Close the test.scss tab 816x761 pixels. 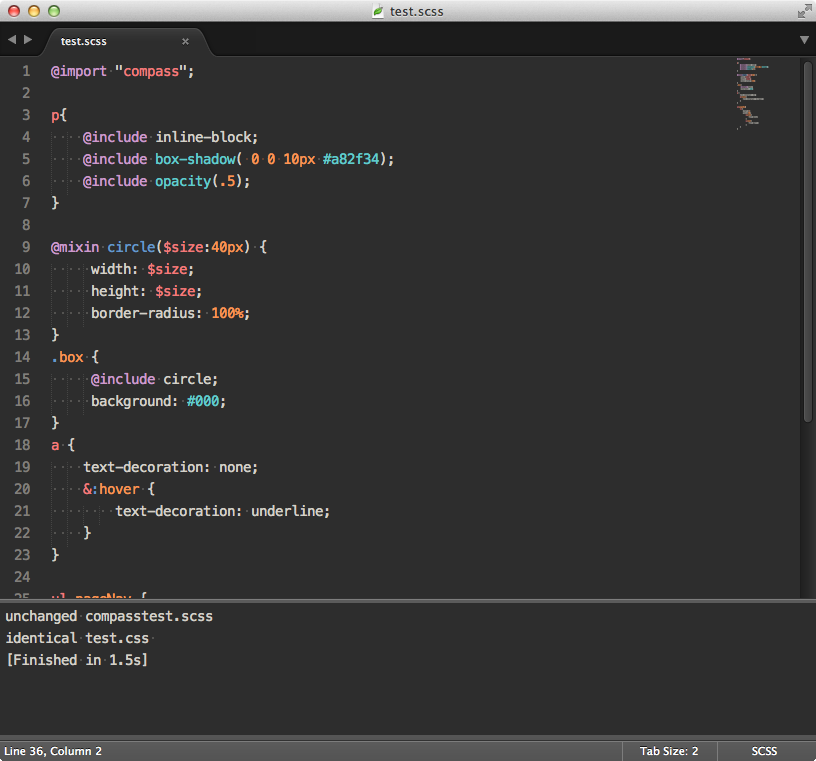click(x=185, y=41)
